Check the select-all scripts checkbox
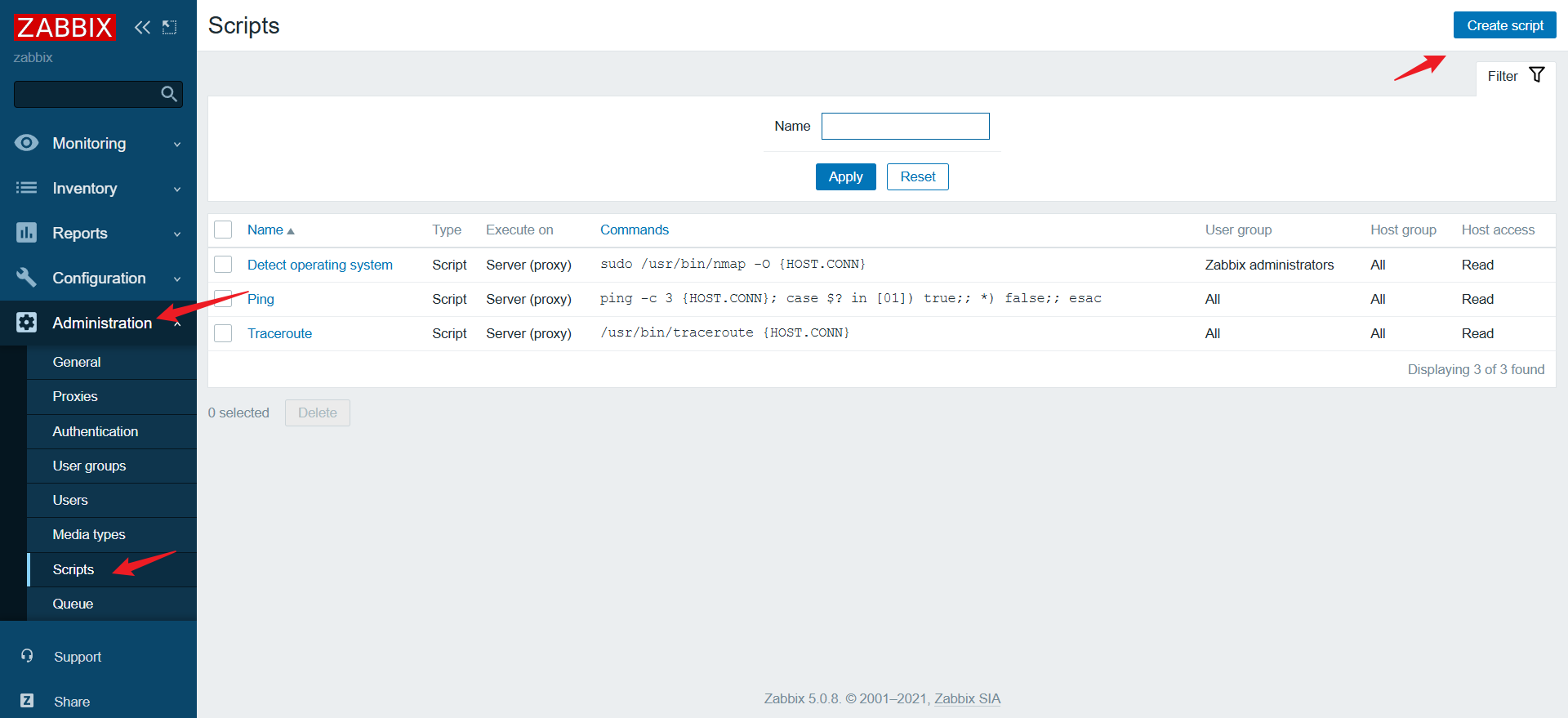This screenshot has height=718, width=1568. point(223,230)
